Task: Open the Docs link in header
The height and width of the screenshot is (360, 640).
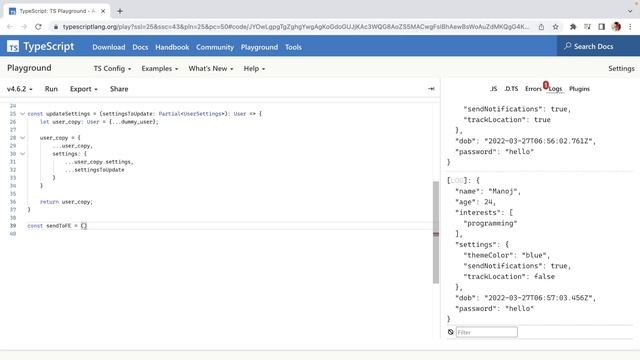Action: point(140,47)
